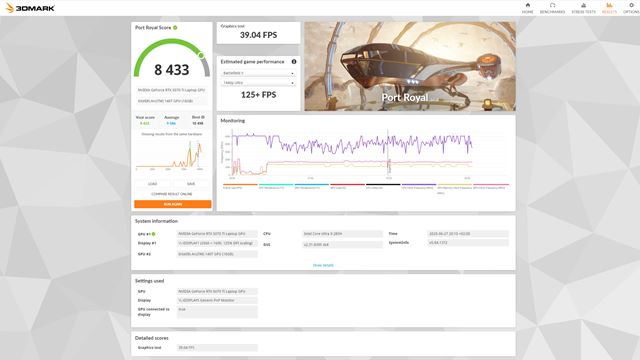Screen dimensions: 640x360
Task: Expand system information with Show details
Action: click(x=323, y=265)
